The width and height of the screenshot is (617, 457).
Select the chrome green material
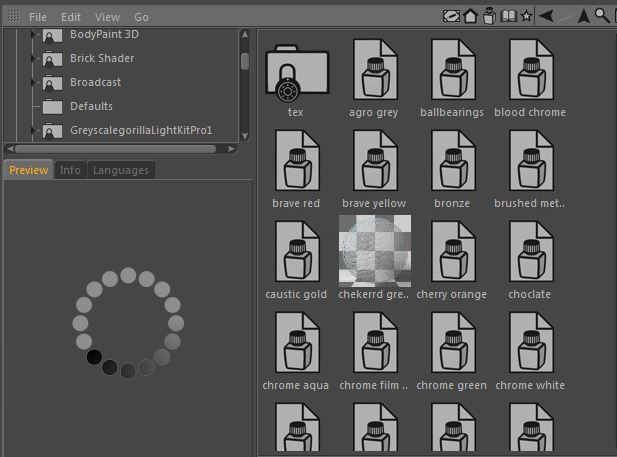point(453,342)
